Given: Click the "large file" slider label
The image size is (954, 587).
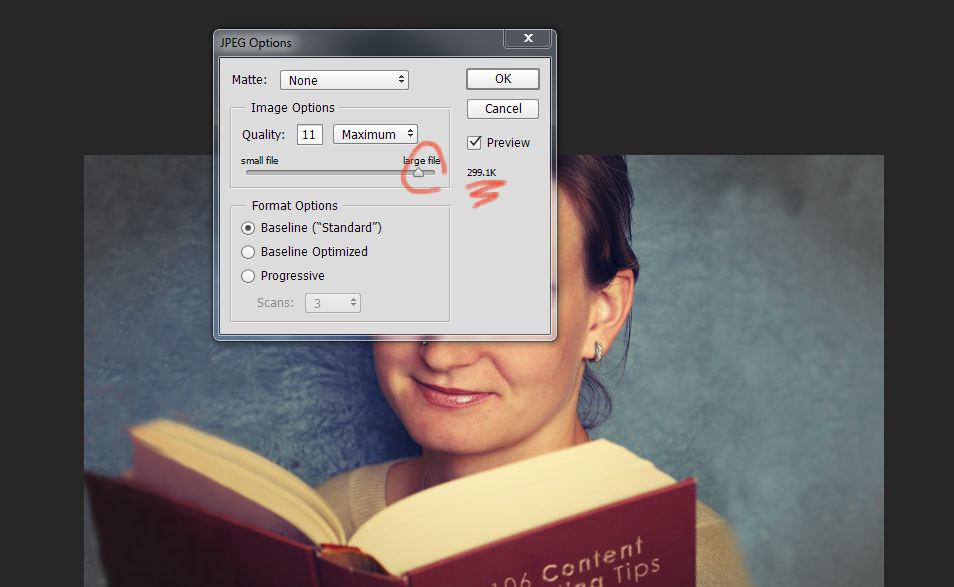Looking at the screenshot, I should [421, 160].
